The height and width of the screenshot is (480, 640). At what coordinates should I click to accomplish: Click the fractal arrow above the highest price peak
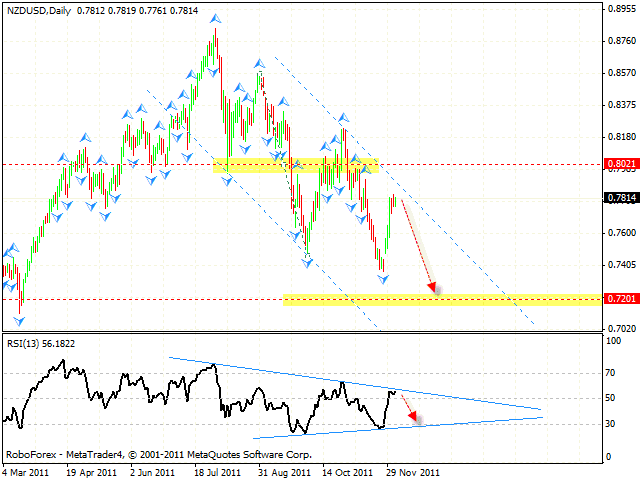(215, 19)
